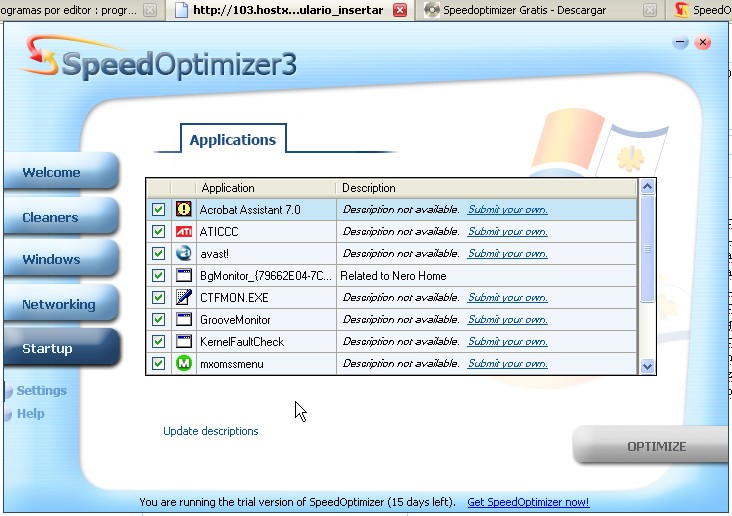Close the programas por editor browser tab
Screen dimensions: 732x516
coord(150,10)
